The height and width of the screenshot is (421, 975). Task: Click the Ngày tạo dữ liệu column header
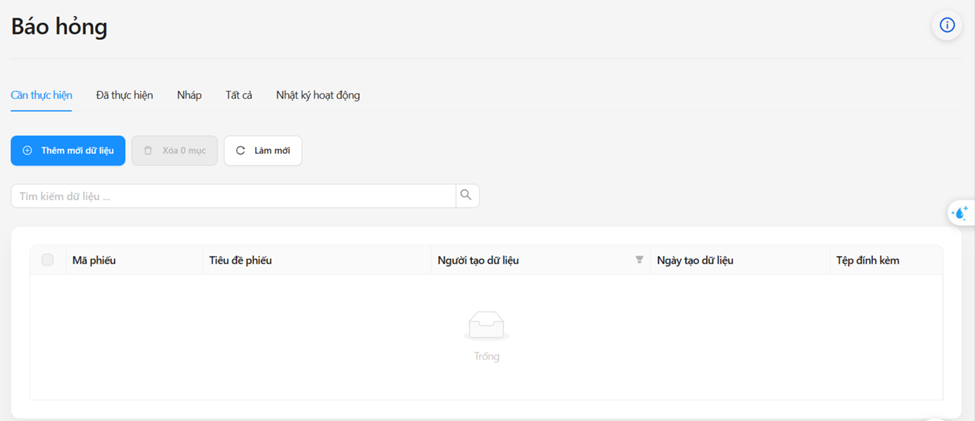point(695,260)
